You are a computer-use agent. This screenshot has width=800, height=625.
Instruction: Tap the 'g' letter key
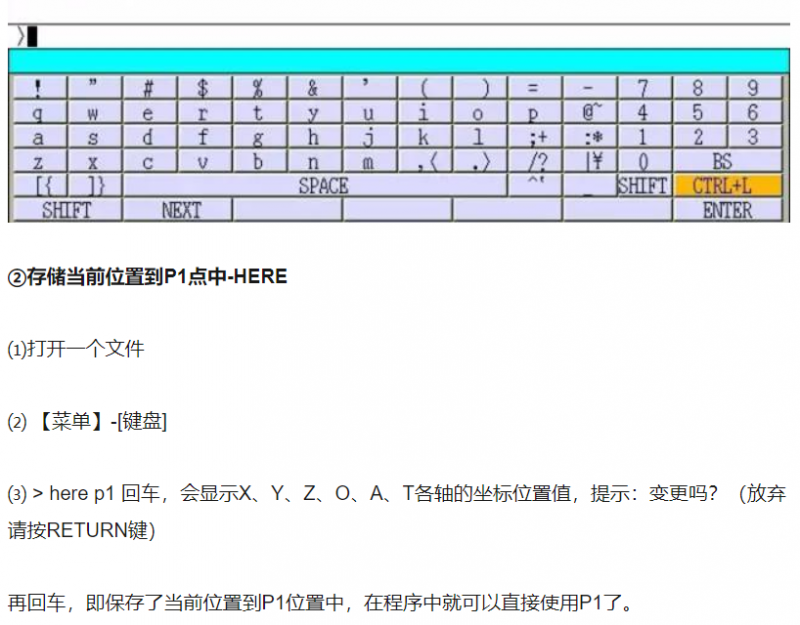click(260, 137)
